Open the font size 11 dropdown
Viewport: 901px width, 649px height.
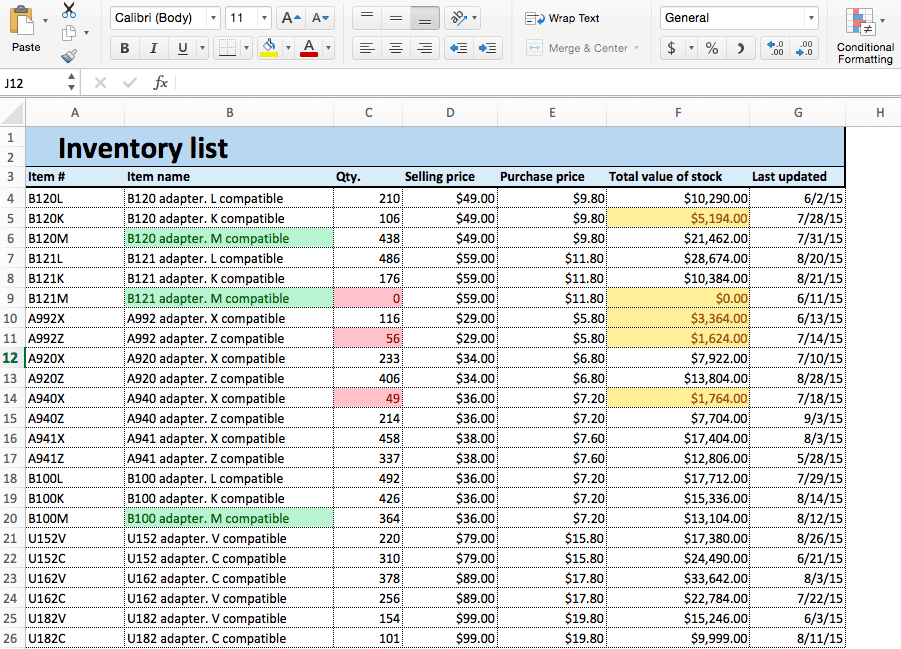pyautogui.click(x=264, y=18)
